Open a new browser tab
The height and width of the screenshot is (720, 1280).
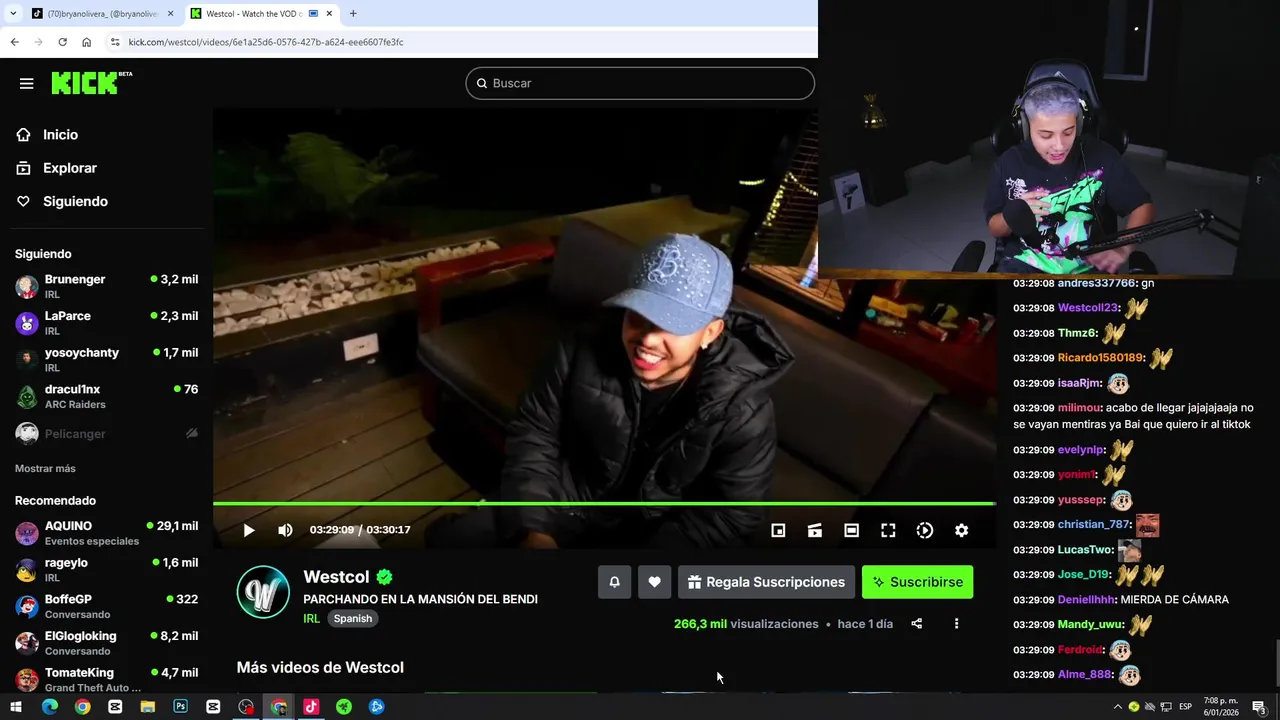pos(353,14)
